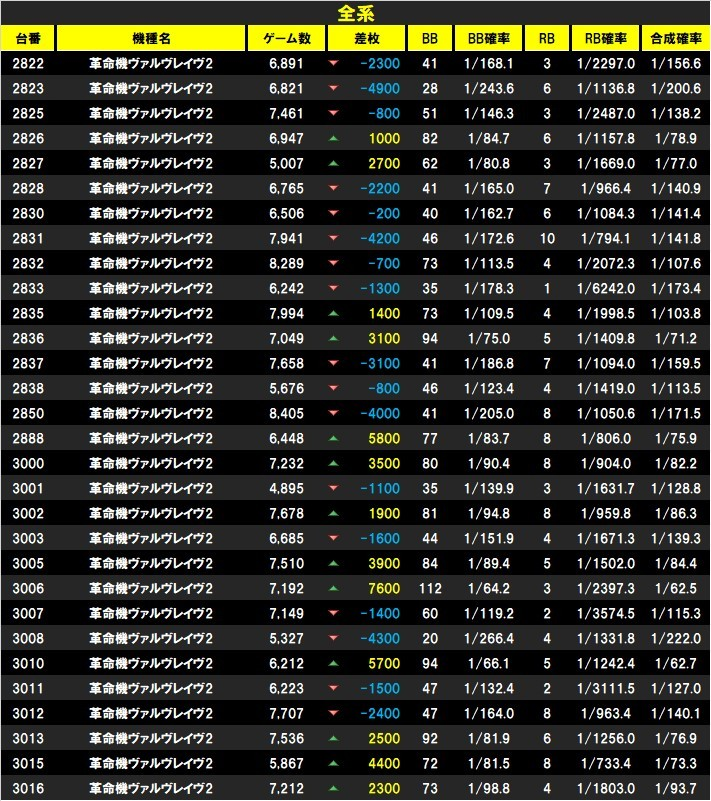
Task: Click the 機種名 column header
Action: click(x=151, y=38)
